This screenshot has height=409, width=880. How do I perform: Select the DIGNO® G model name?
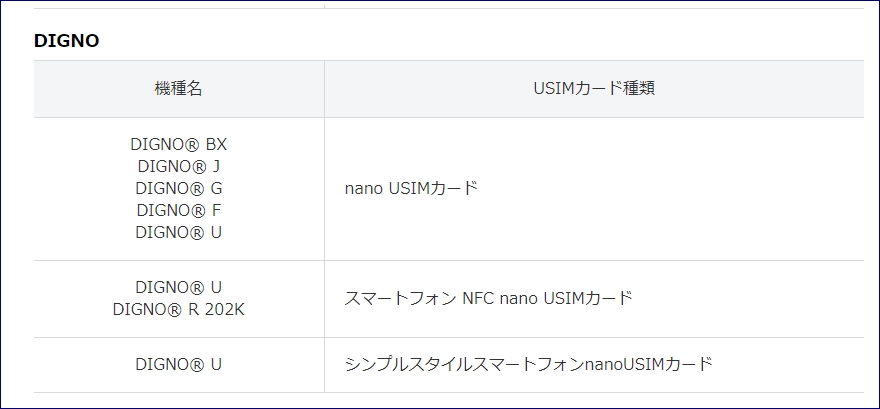pos(178,188)
